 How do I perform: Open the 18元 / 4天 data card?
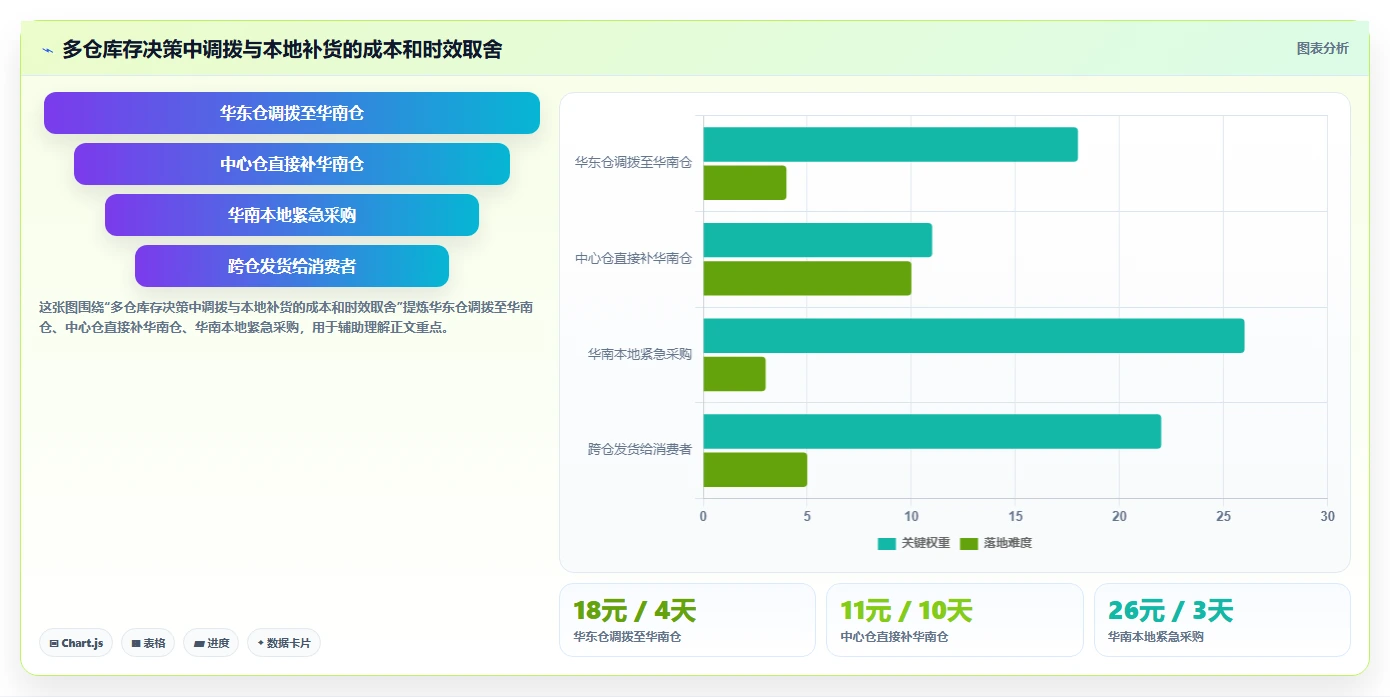pyautogui.click(x=687, y=620)
